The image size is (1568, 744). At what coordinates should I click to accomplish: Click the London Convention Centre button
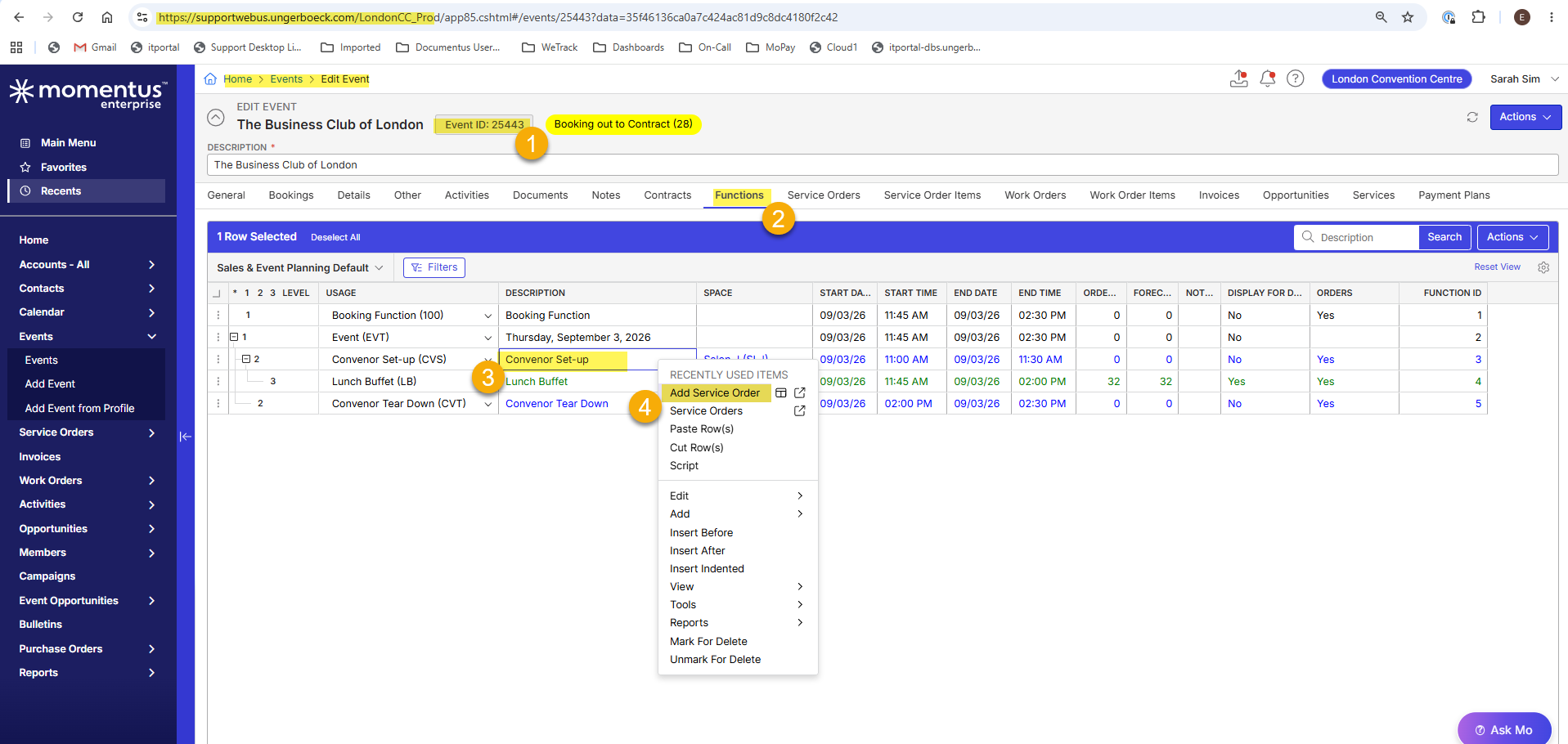(1397, 79)
